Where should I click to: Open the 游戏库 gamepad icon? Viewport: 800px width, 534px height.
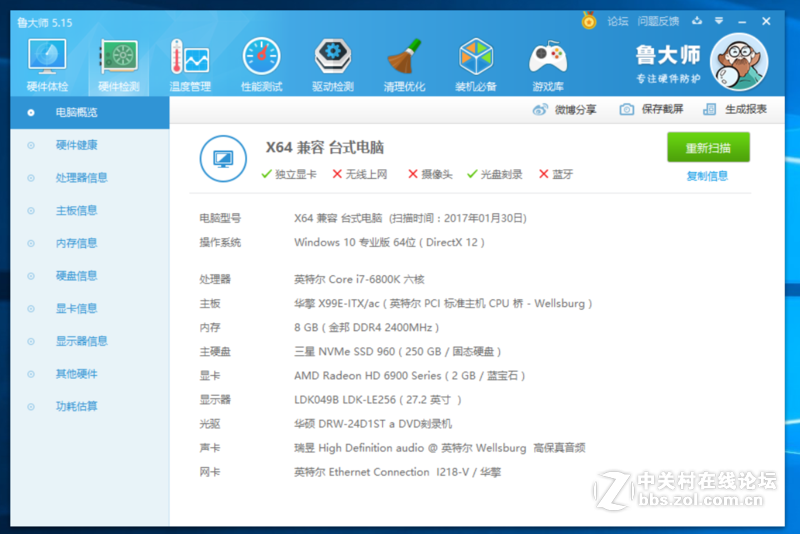[x=547, y=65]
